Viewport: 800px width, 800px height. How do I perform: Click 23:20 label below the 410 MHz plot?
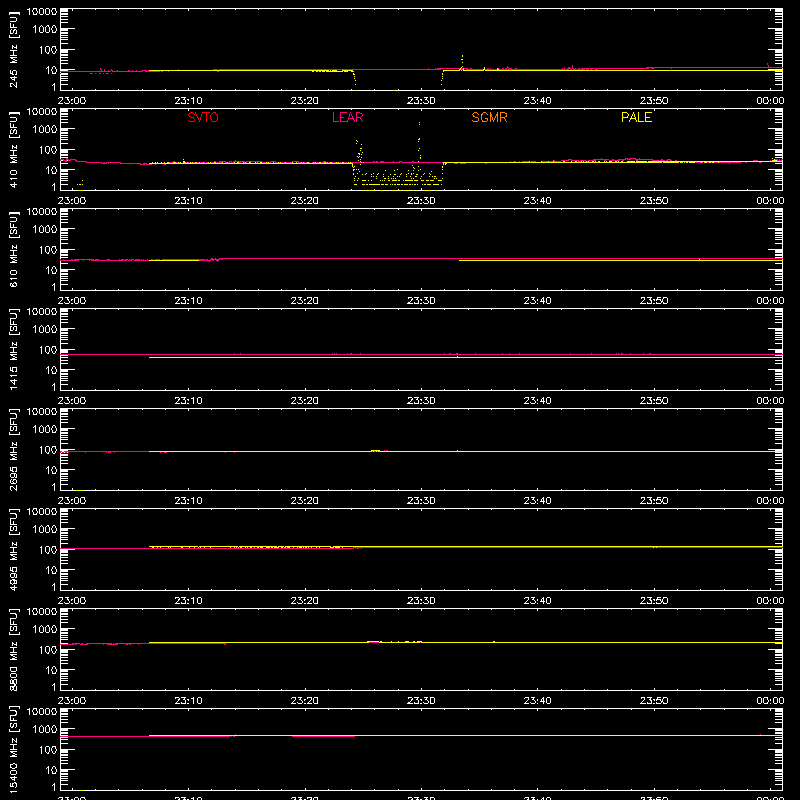305,201
